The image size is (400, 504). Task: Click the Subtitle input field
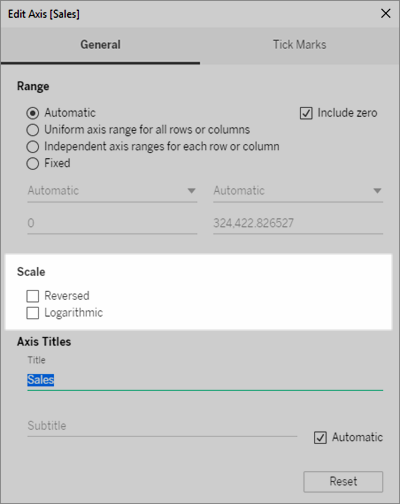162,426
